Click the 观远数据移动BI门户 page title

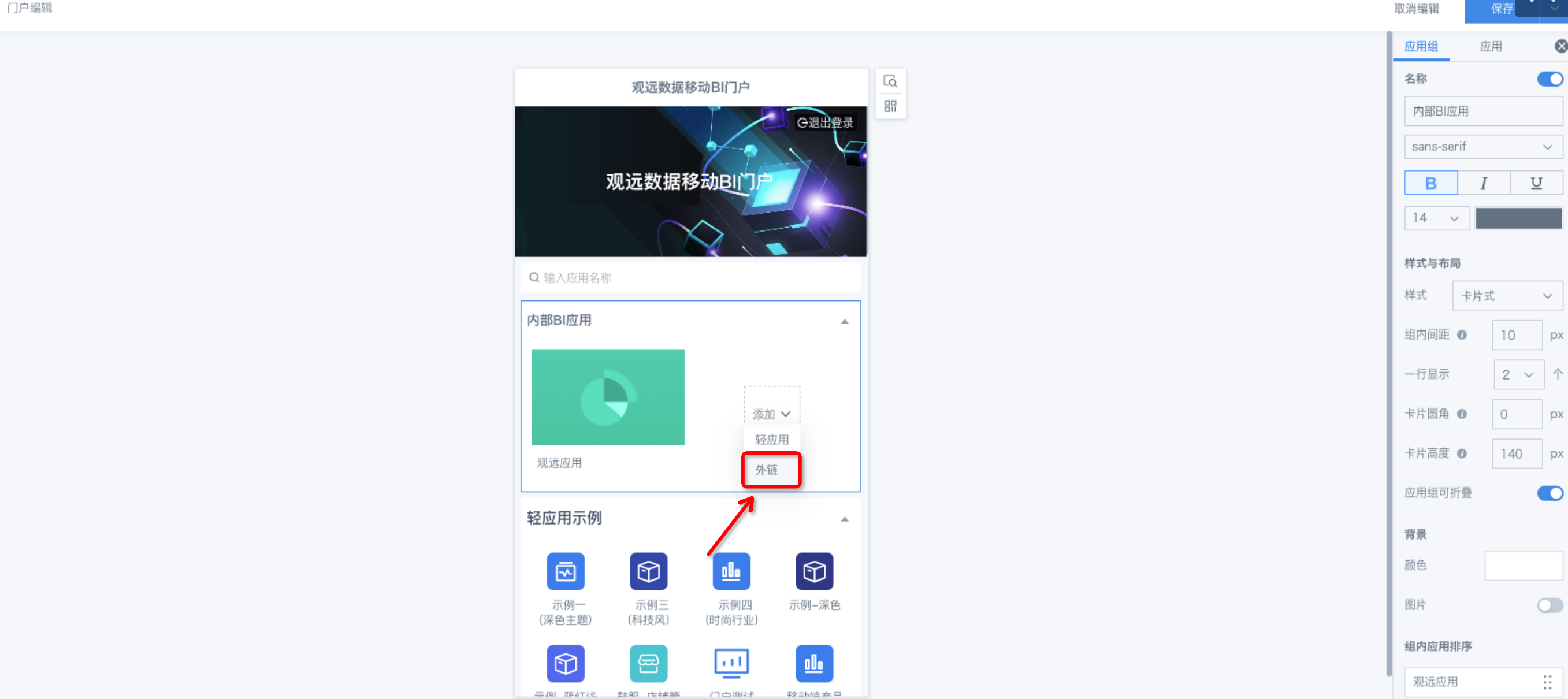tap(690, 87)
